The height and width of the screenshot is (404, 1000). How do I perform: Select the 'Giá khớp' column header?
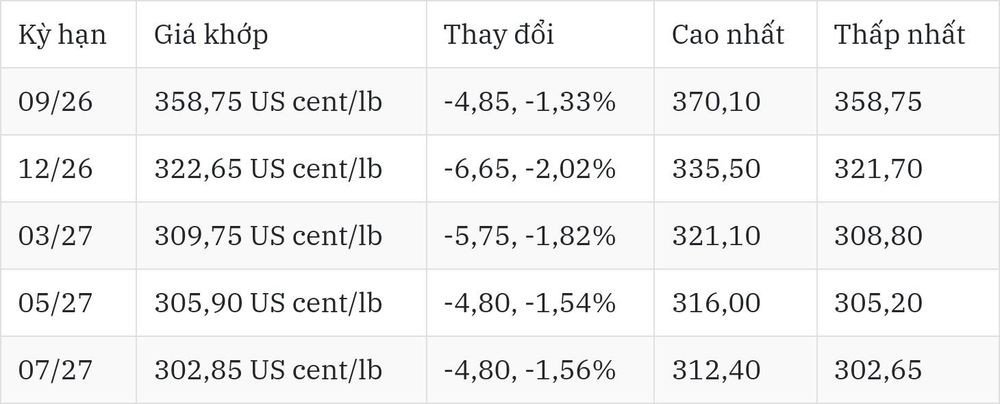click(x=210, y=34)
